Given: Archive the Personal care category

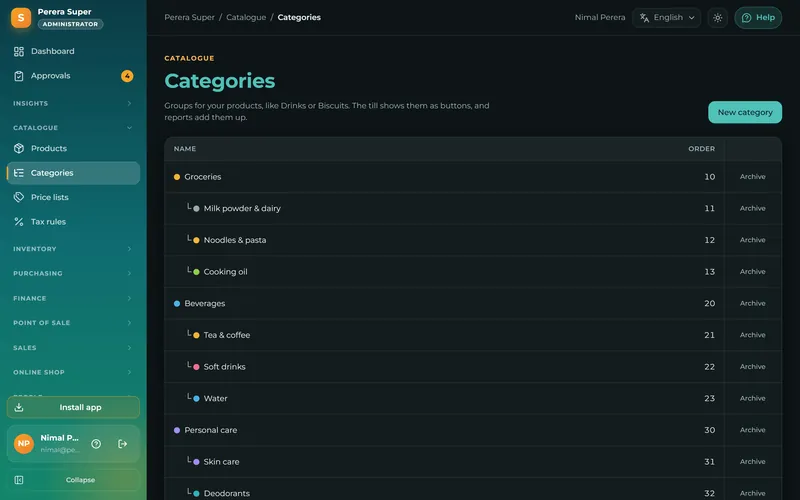Looking at the screenshot, I should 753,430.
